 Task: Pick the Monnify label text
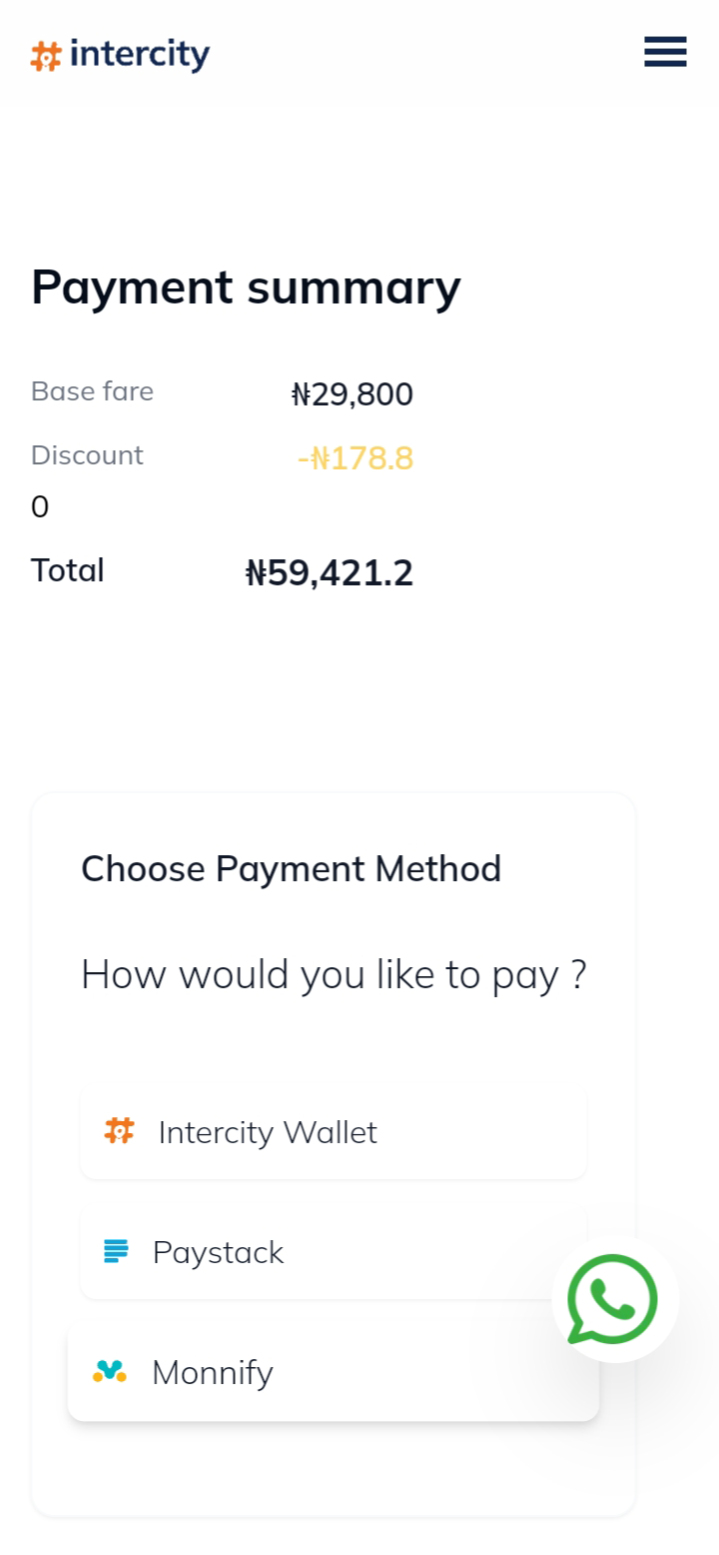coord(212,1372)
